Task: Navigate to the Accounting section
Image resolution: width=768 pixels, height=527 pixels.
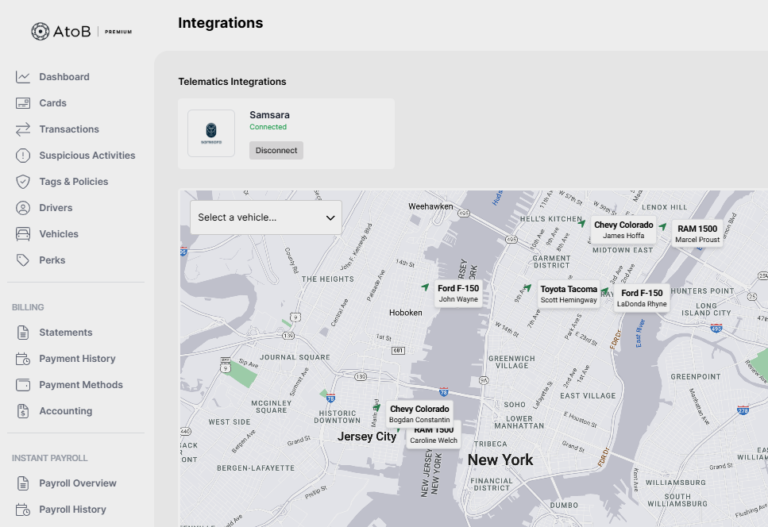Action: click(65, 411)
